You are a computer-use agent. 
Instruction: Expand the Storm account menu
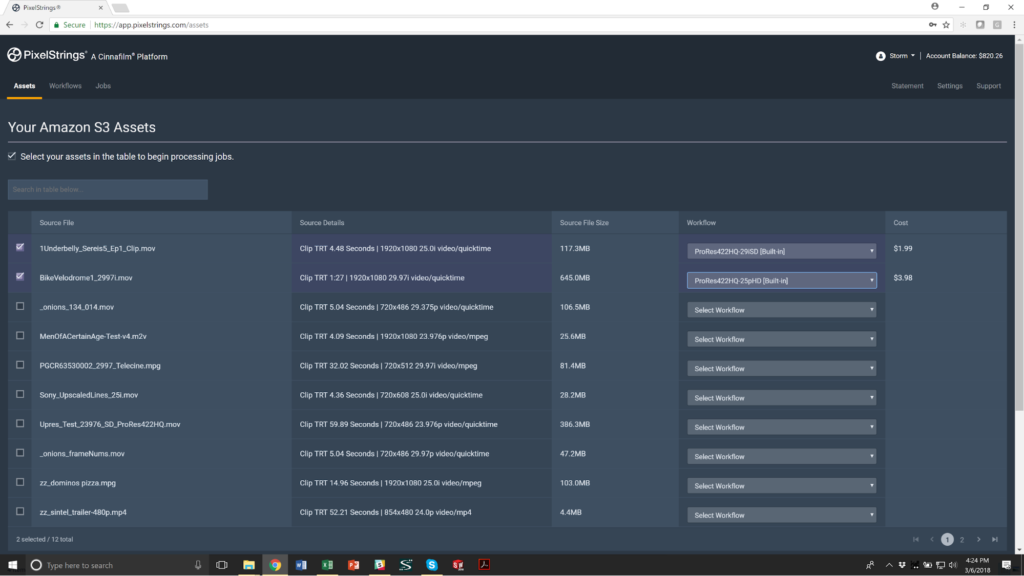pos(902,56)
